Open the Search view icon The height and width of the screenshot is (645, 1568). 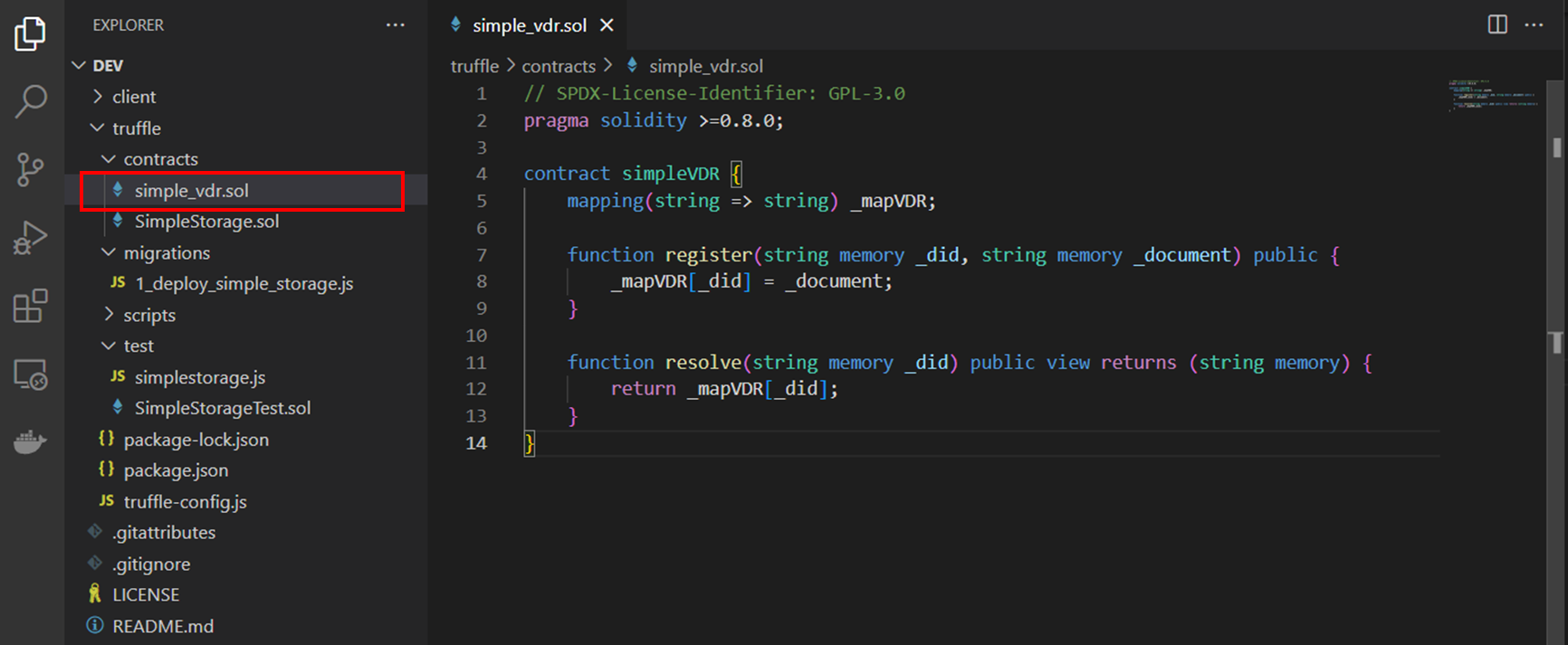tap(30, 101)
